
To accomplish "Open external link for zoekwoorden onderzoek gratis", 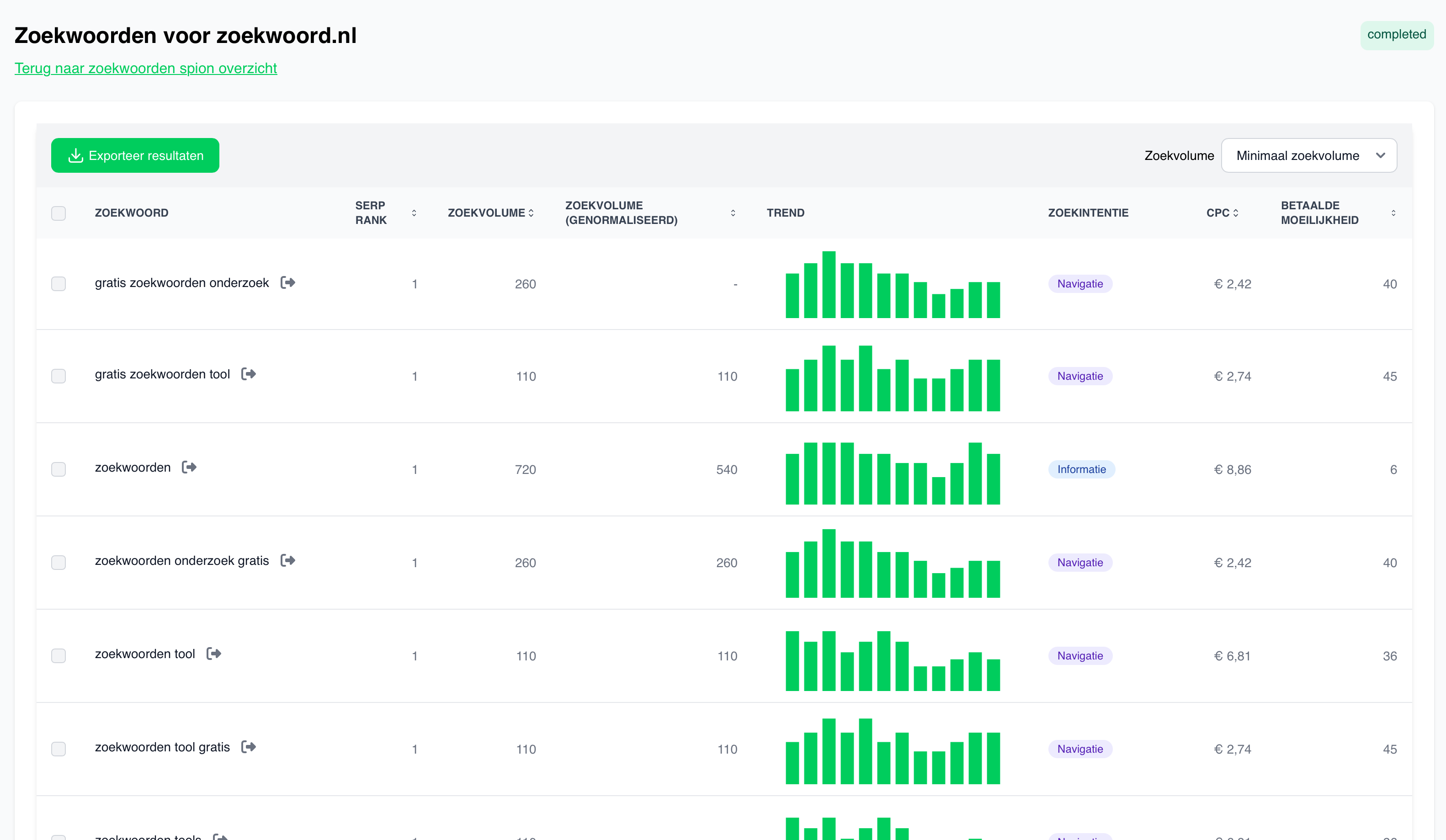I will point(289,561).
